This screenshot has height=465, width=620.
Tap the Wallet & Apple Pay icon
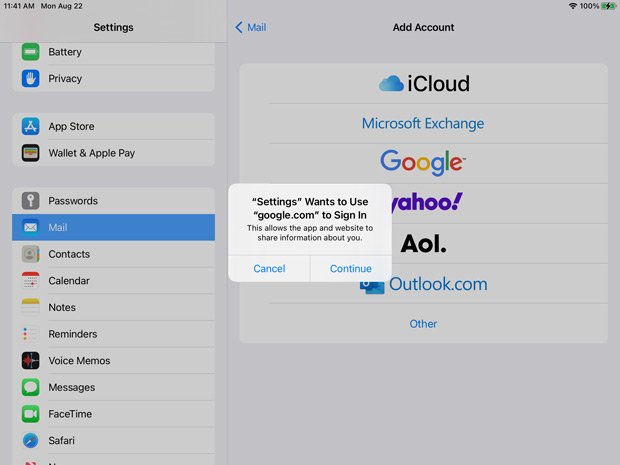click(x=30, y=153)
